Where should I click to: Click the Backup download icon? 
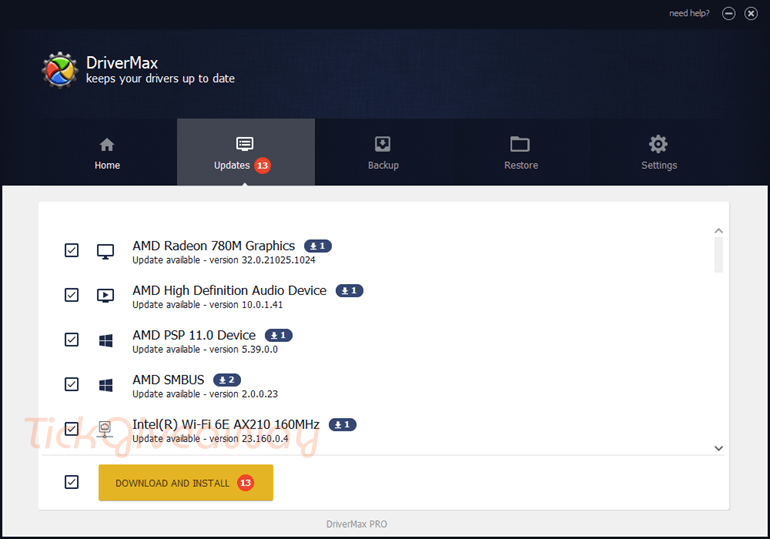point(383,144)
